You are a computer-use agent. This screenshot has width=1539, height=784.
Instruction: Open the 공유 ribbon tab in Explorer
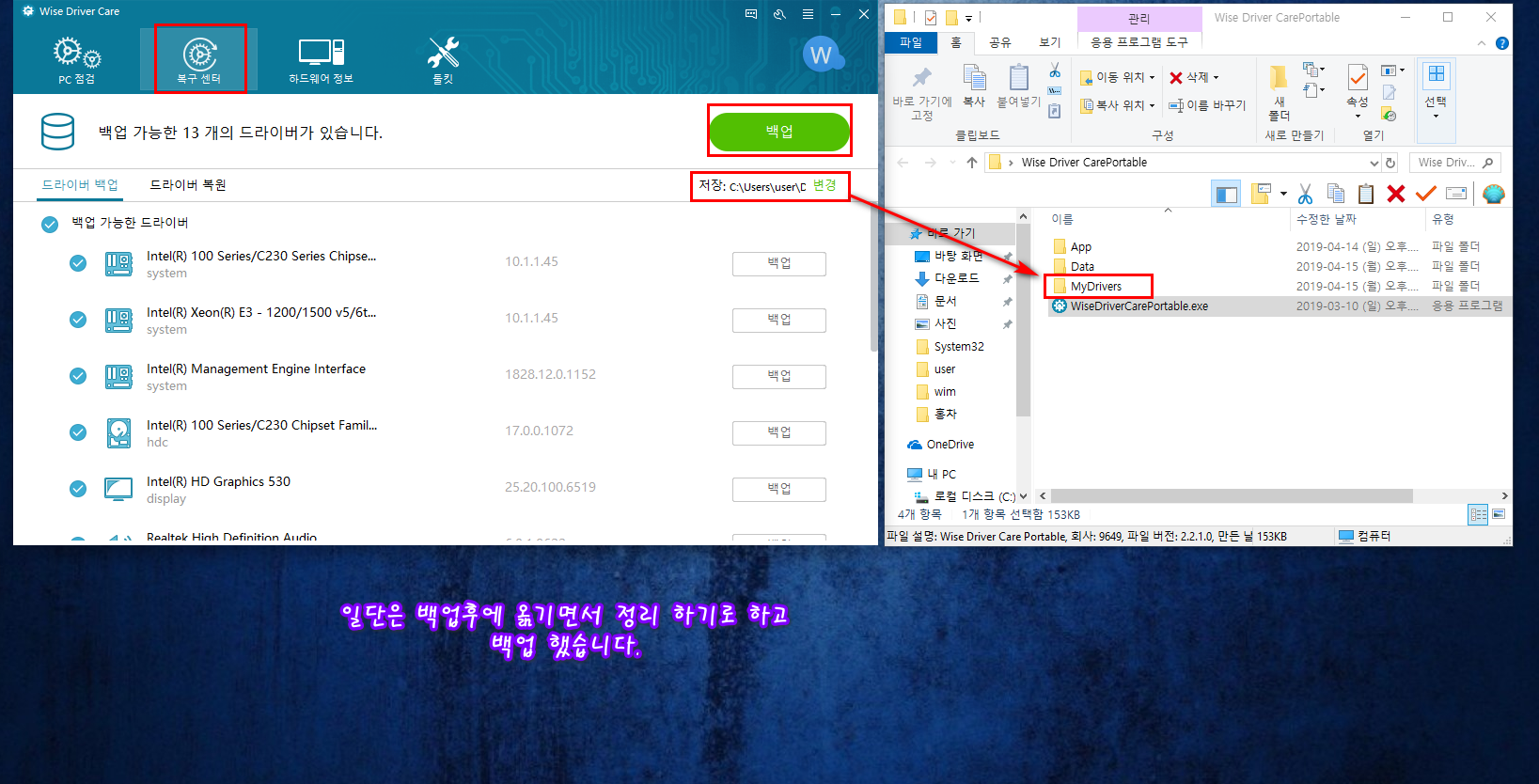[x=1000, y=42]
